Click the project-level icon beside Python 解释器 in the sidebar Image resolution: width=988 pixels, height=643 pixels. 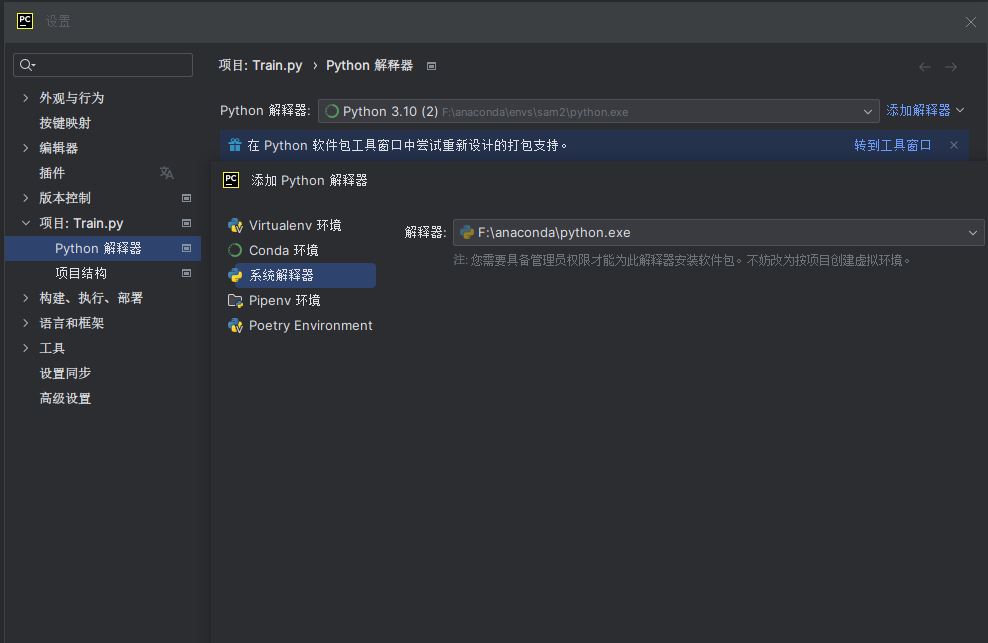187,248
